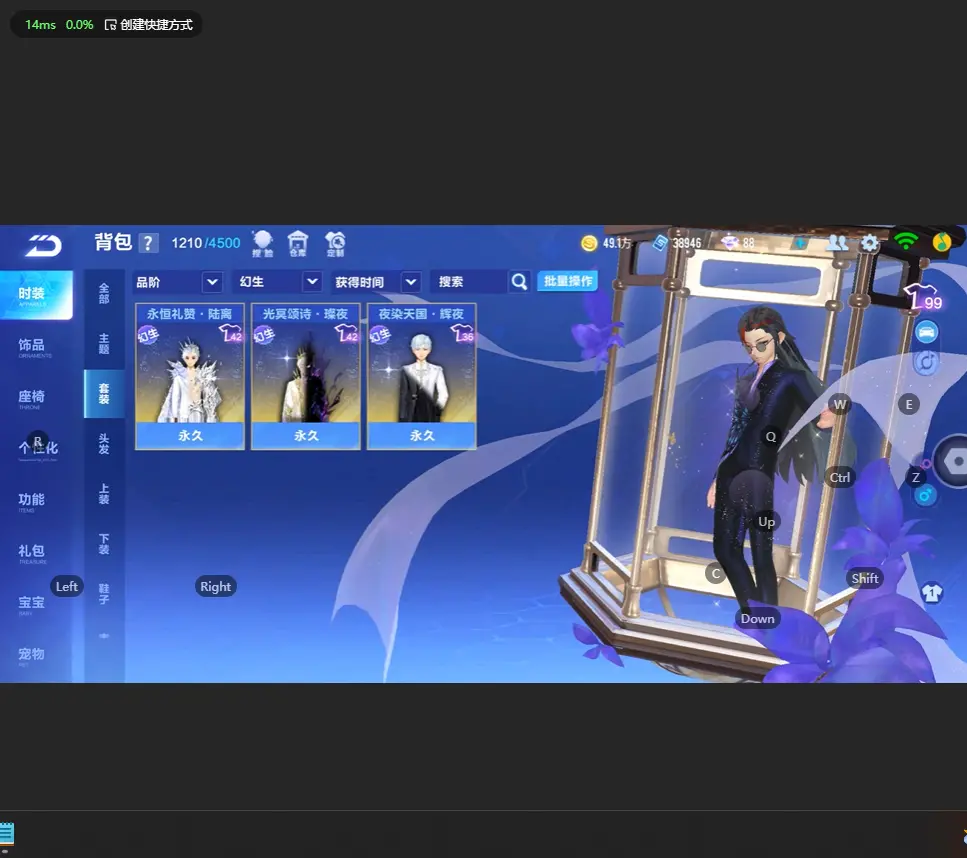Click the shirt 42 badge on 光冥颂诗·璨夜 card
The height and width of the screenshot is (858, 967).
[347, 334]
